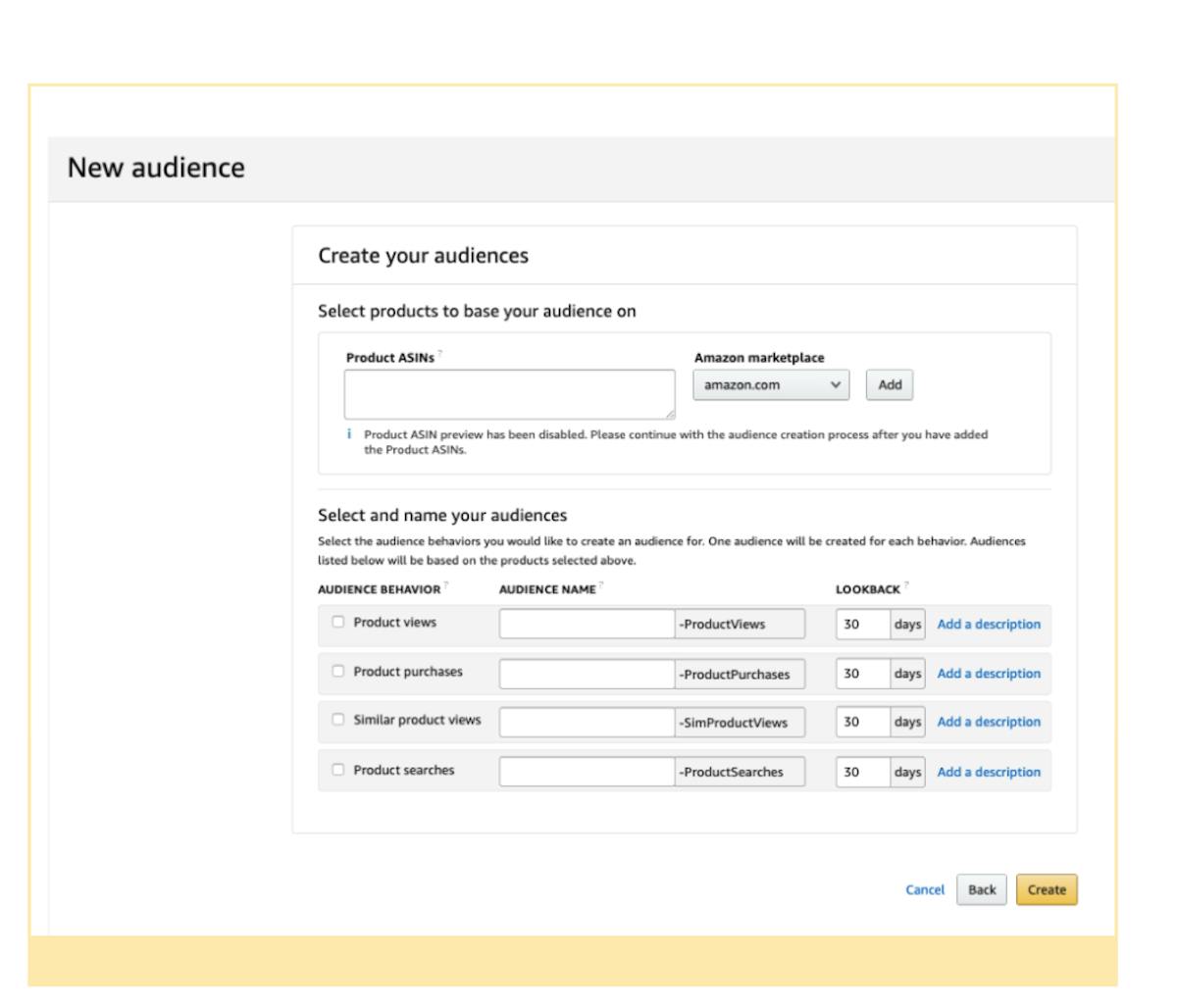Click audience name field for -ProductViews
1177x1008 pixels.
[587, 624]
